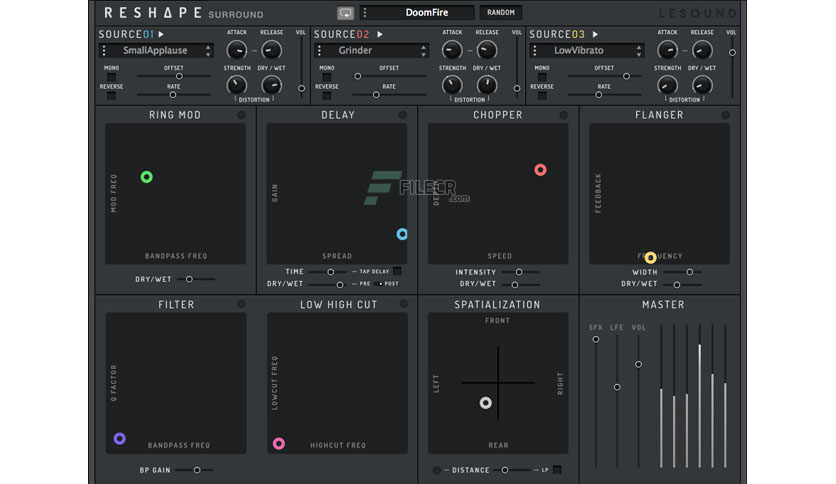Toggle the Low High Cut effect

[x=403, y=304]
